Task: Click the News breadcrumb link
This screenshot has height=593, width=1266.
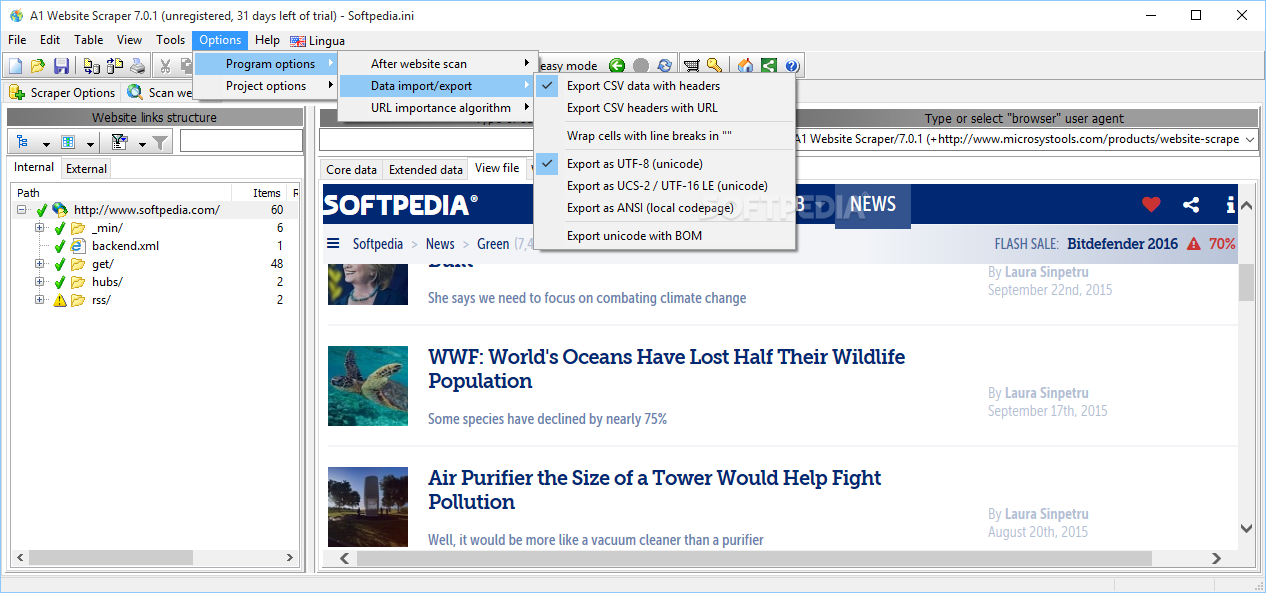Action: click(x=440, y=244)
